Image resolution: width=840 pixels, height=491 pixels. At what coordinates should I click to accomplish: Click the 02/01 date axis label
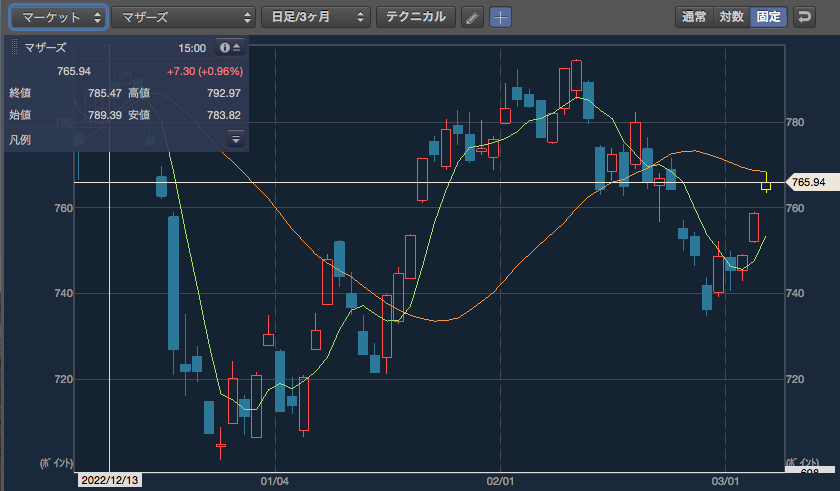click(500, 481)
